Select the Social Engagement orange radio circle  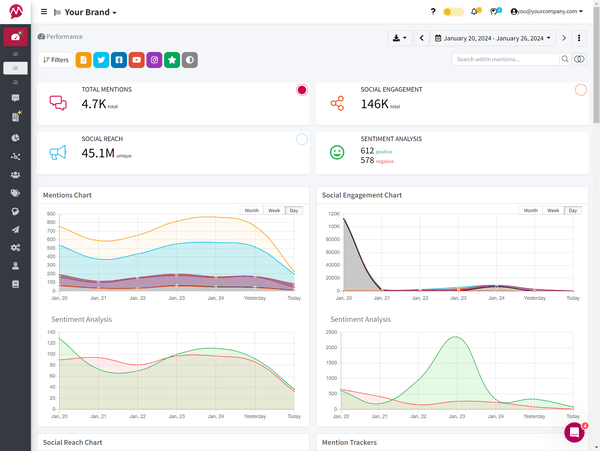pyautogui.click(x=581, y=90)
